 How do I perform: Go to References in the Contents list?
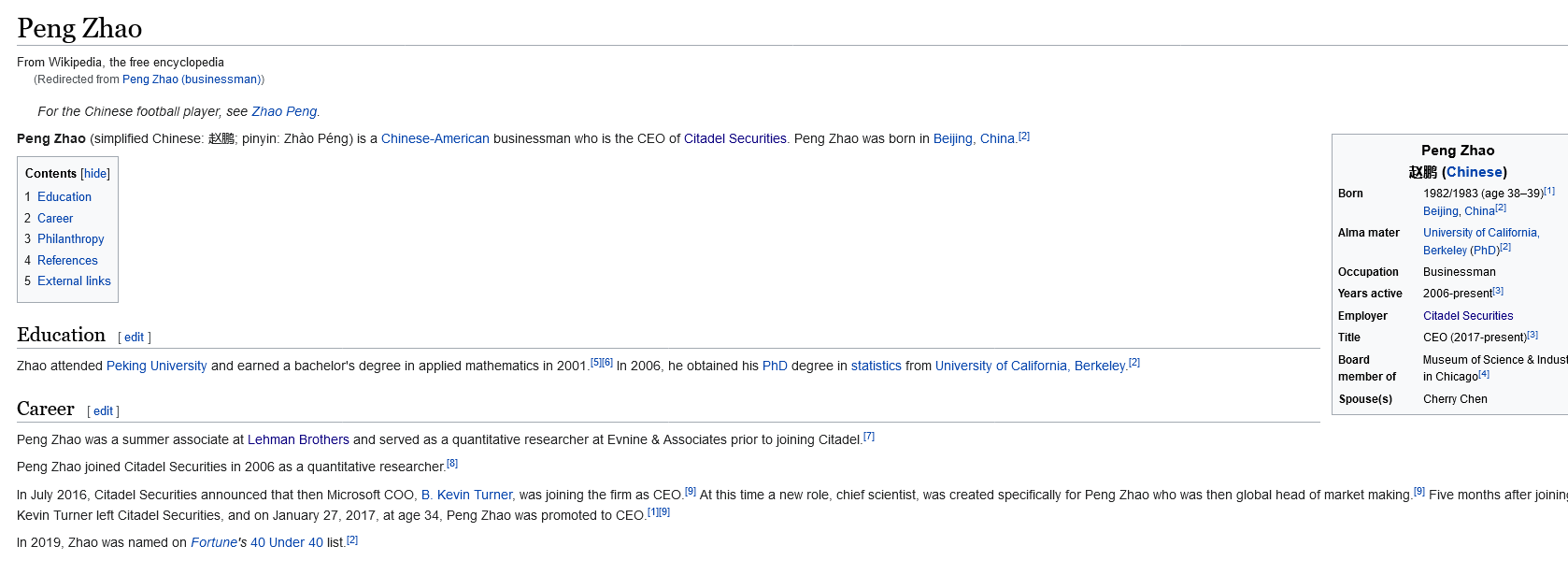tap(67, 261)
